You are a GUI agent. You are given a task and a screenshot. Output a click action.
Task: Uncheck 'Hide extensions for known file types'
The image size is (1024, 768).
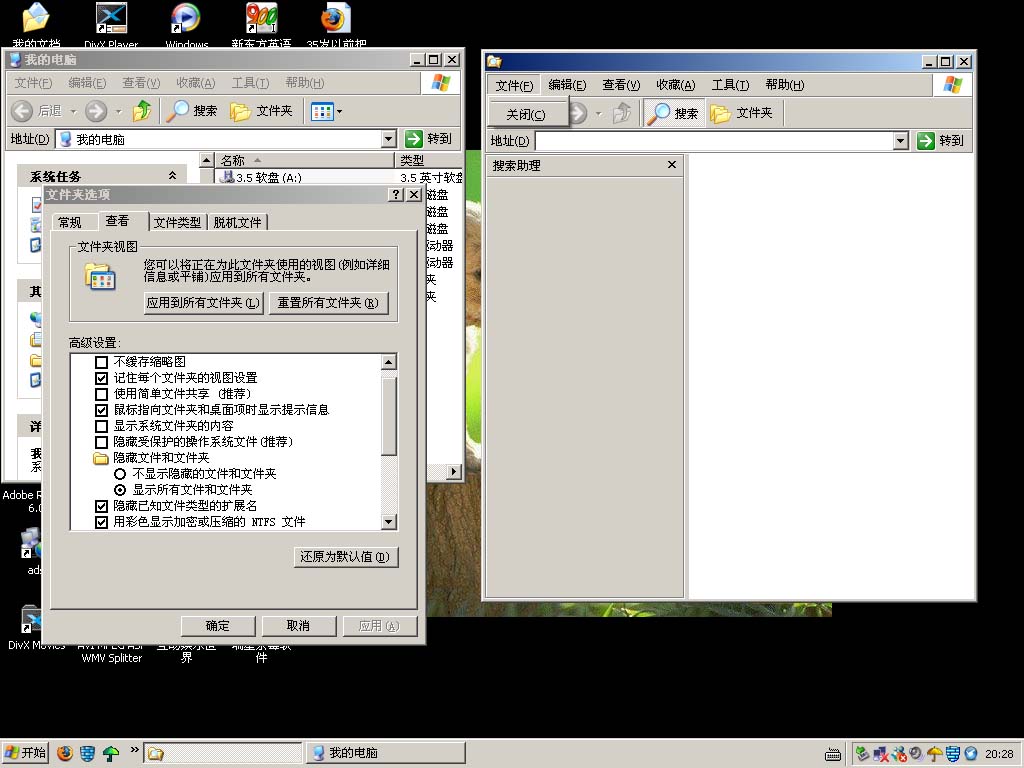tap(101, 506)
